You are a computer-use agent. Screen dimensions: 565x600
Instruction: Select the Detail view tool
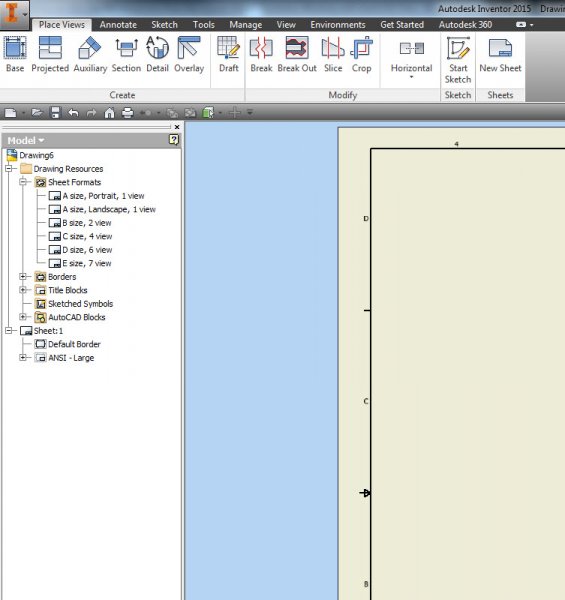click(157, 54)
